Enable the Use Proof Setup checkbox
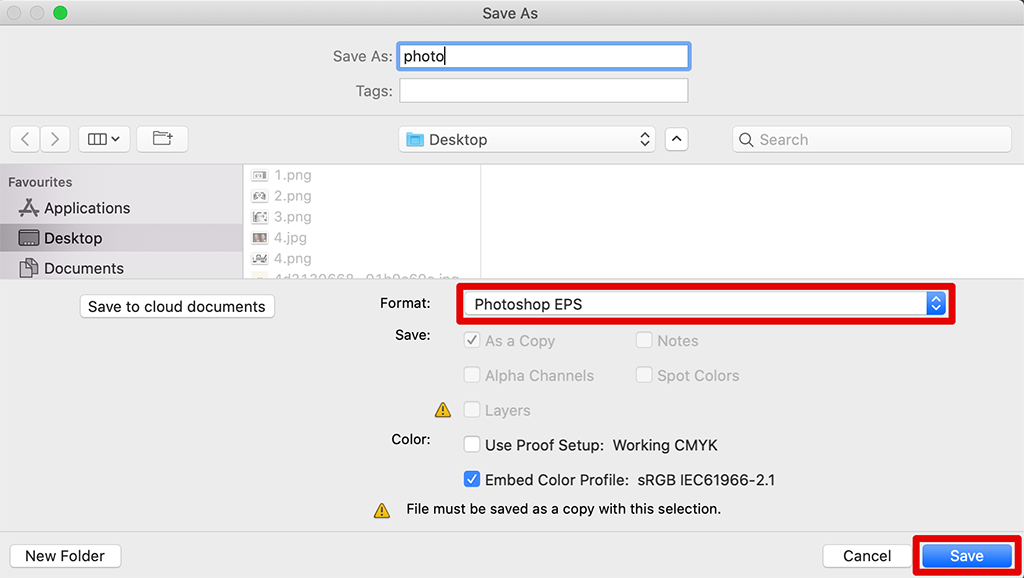The width and height of the screenshot is (1024, 578). pyautogui.click(x=471, y=445)
